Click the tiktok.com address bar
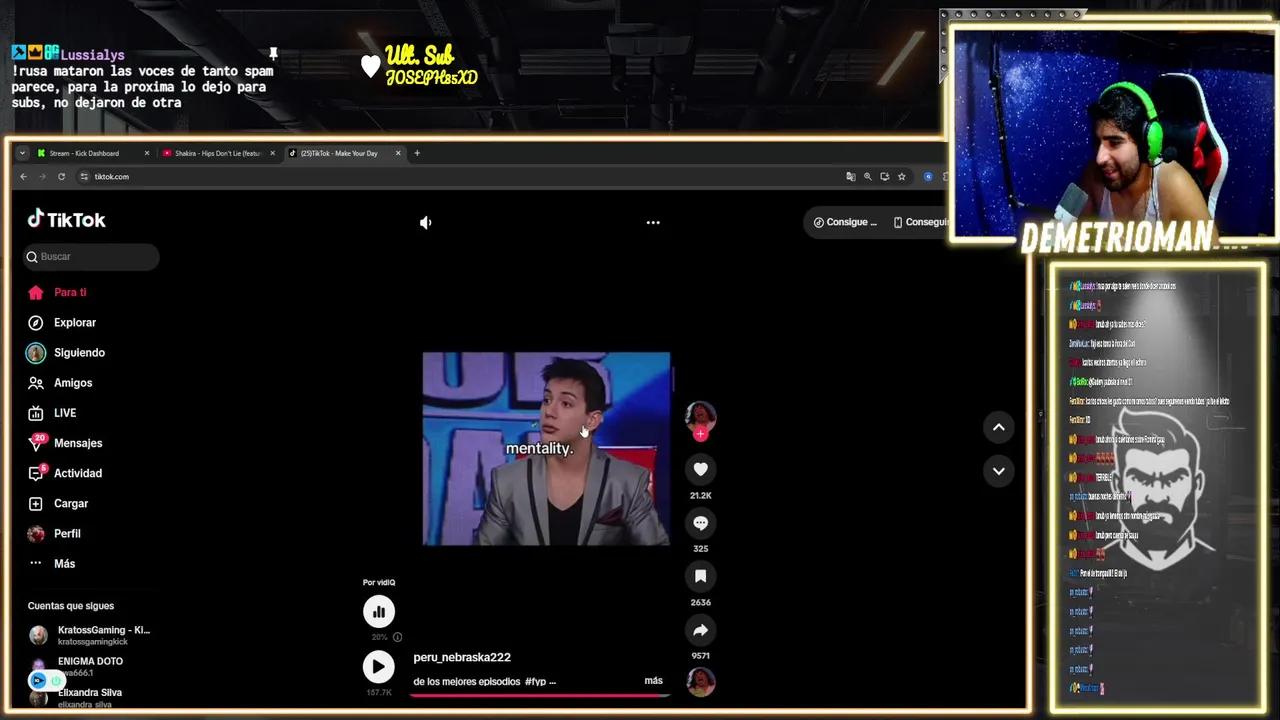Image resolution: width=1280 pixels, height=720 pixels. point(111,176)
